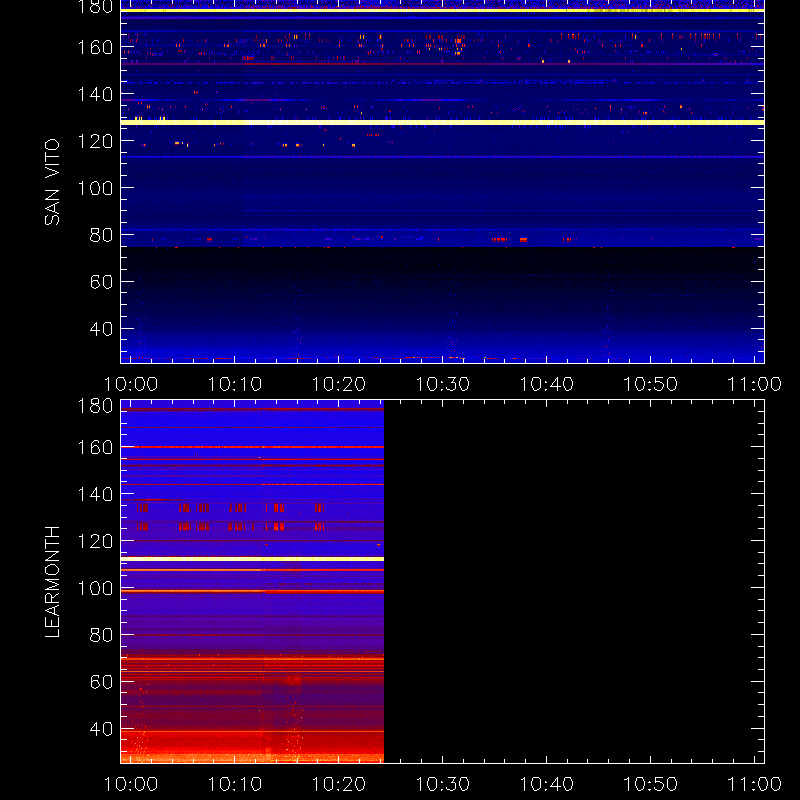Select the 120 tick label on SAN VITO plot
Image resolution: width=800 pixels, height=800 pixels.
click(x=95, y=141)
